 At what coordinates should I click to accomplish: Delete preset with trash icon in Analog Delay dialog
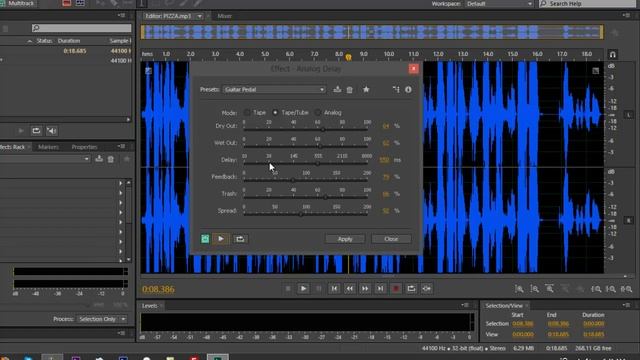pyautogui.click(x=350, y=89)
